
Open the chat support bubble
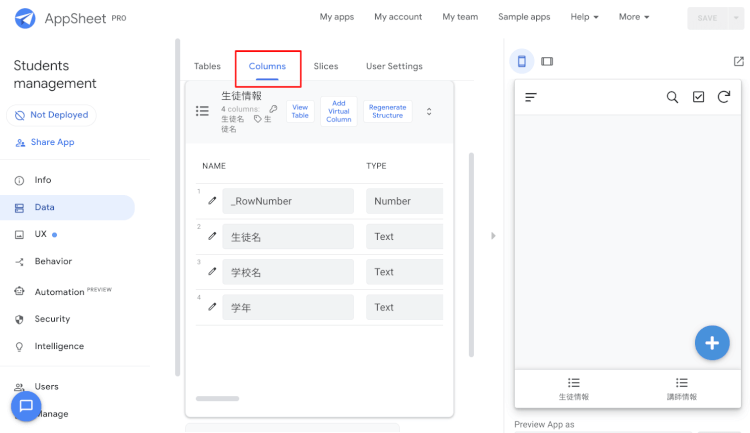(26, 406)
